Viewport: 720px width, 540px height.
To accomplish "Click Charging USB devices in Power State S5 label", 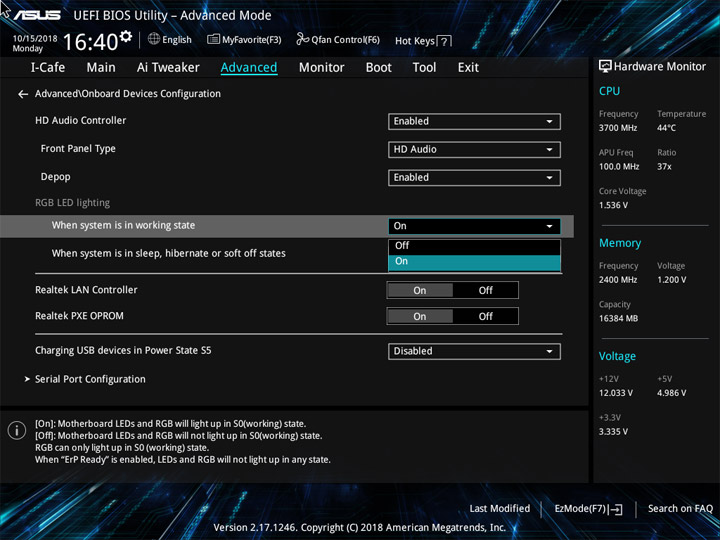I will [123, 350].
